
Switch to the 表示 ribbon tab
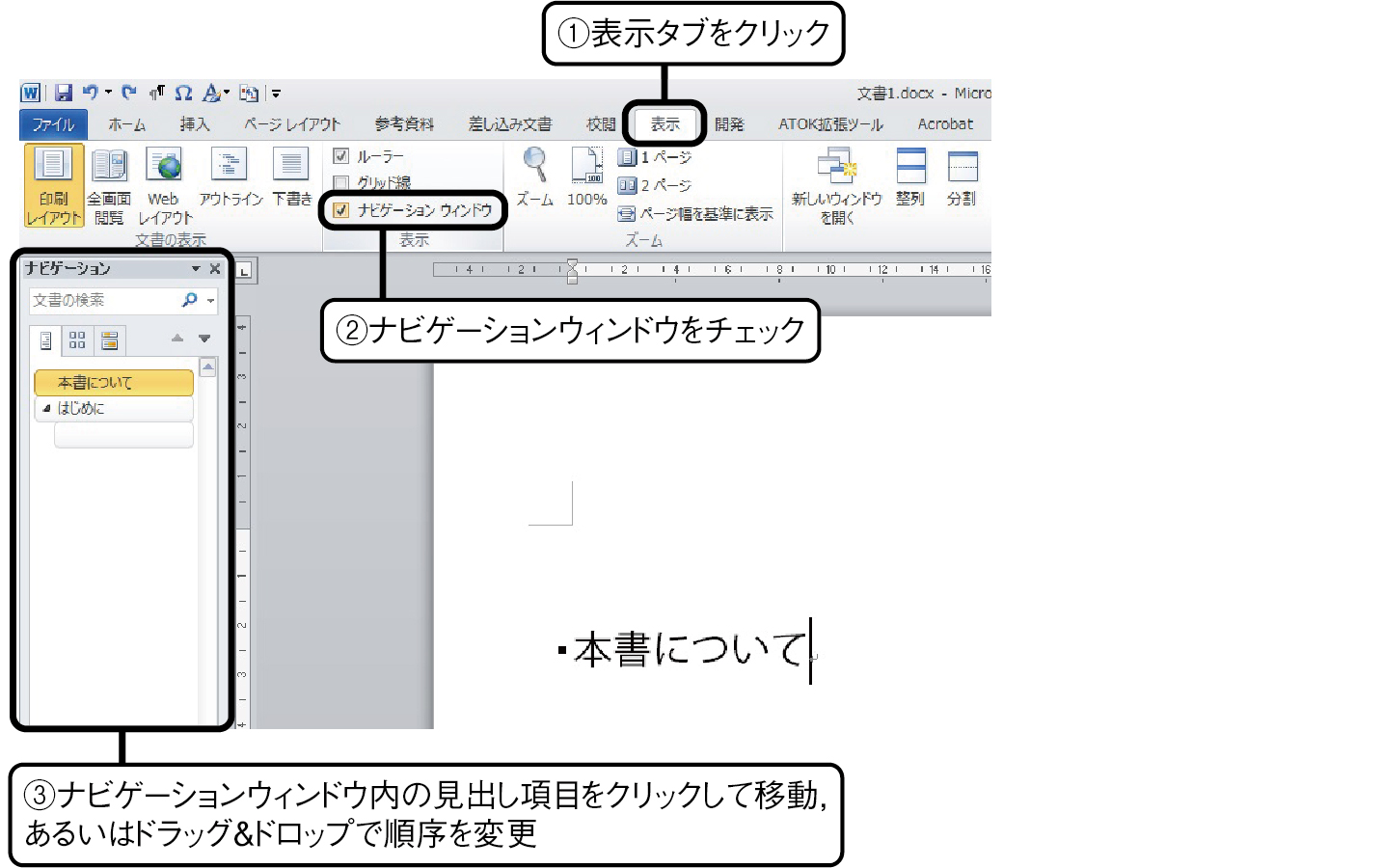click(664, 124)
